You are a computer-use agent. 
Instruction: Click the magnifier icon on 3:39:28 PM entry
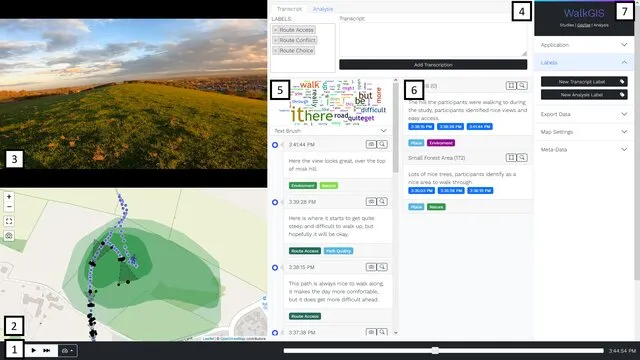tap(382, 201)
